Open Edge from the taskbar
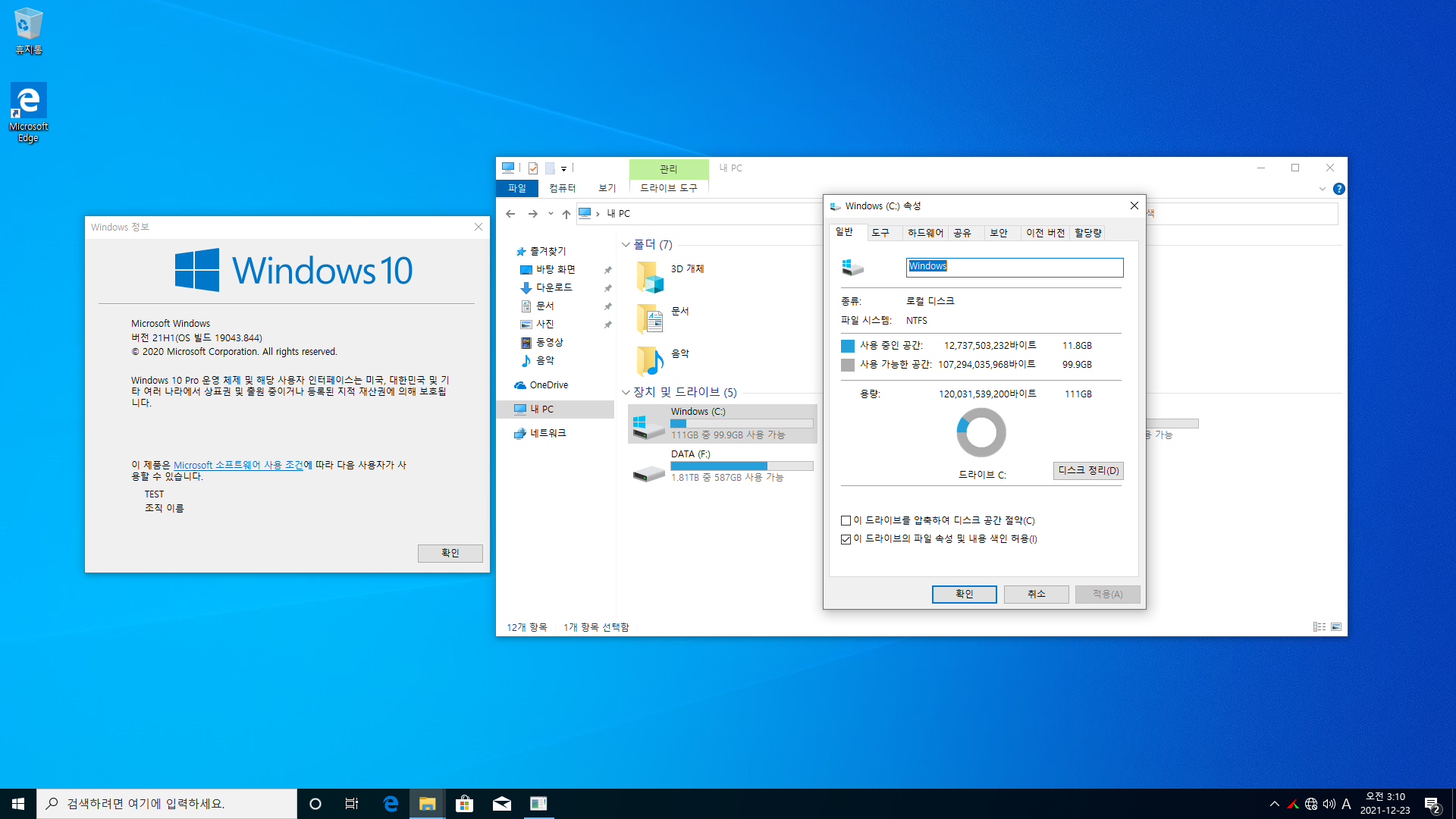Image resolution: width=1456 pixels, height=819 pixels. (391, 804)
